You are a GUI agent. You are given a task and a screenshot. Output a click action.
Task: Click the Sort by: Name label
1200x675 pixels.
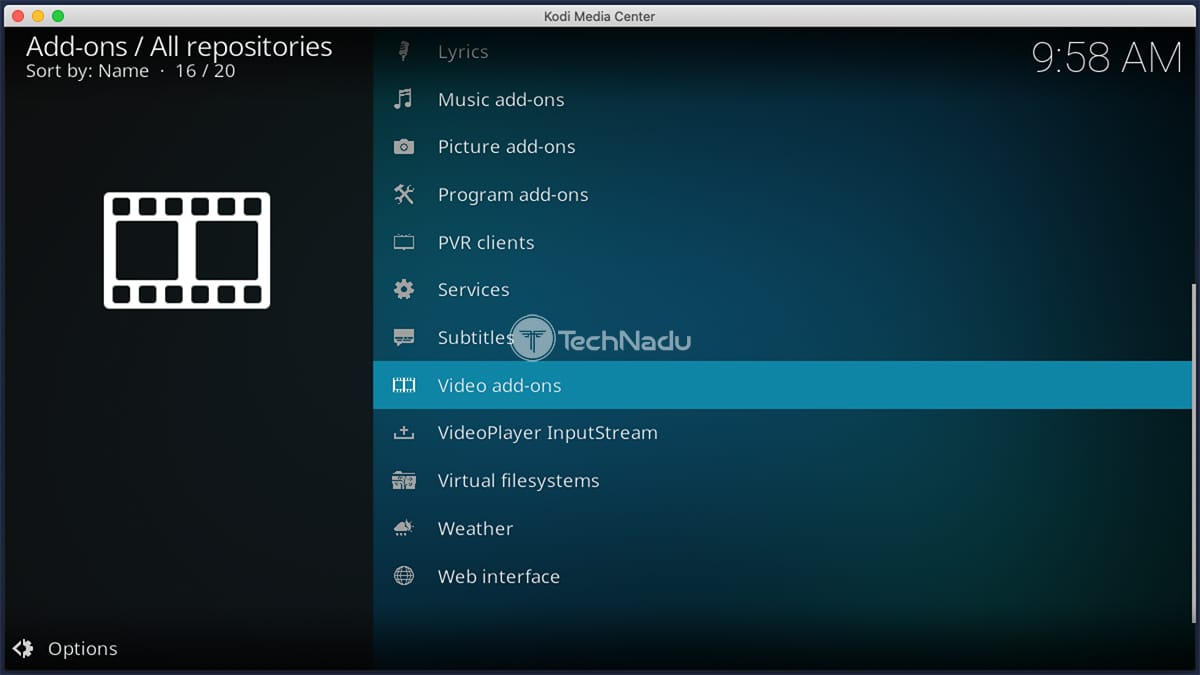(x=87, y=71)
